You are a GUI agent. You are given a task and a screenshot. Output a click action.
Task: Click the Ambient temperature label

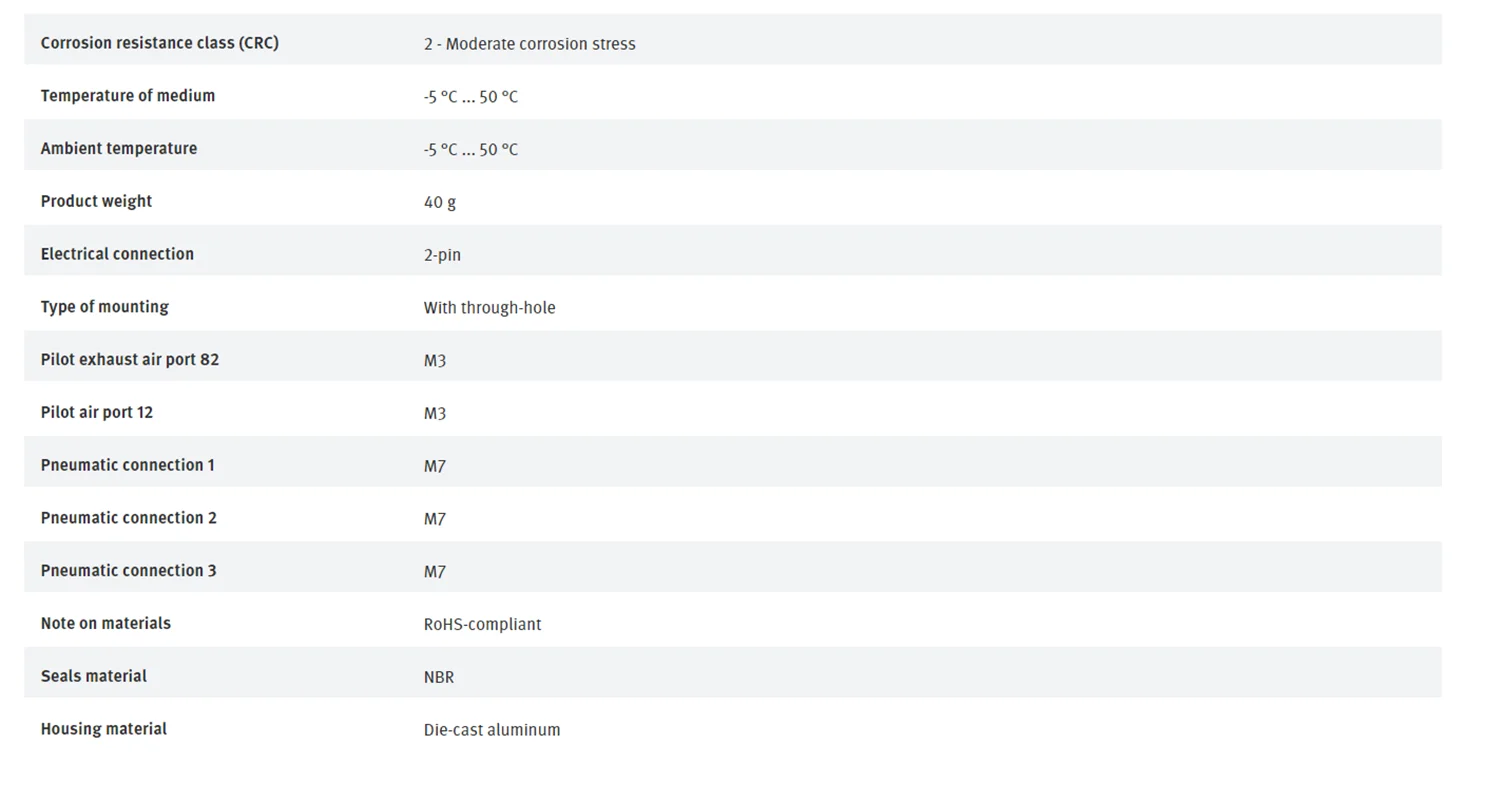click(118, 149)
